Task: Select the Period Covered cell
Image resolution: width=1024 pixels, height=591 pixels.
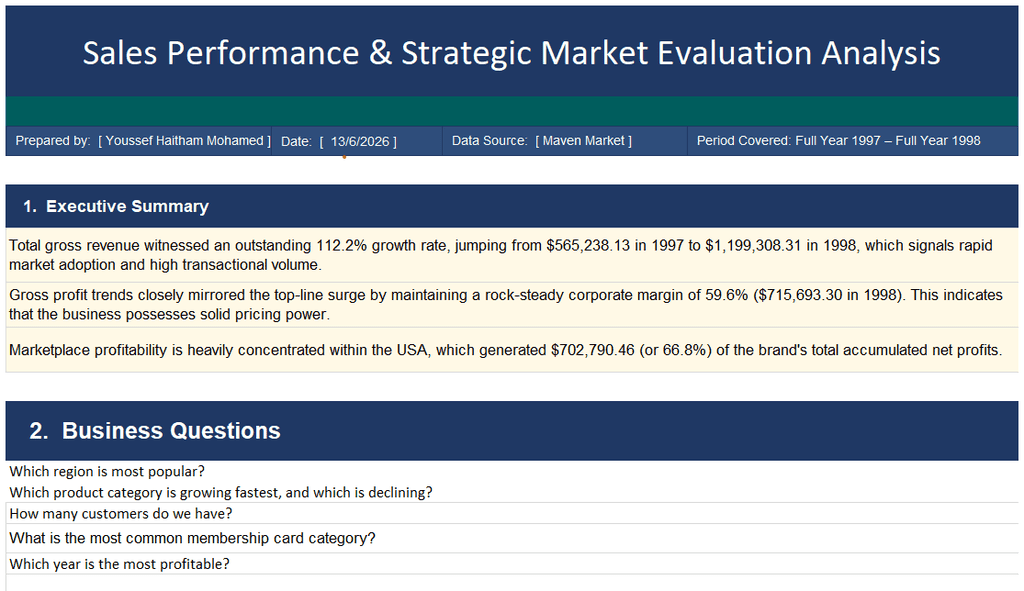Action: 853,141
